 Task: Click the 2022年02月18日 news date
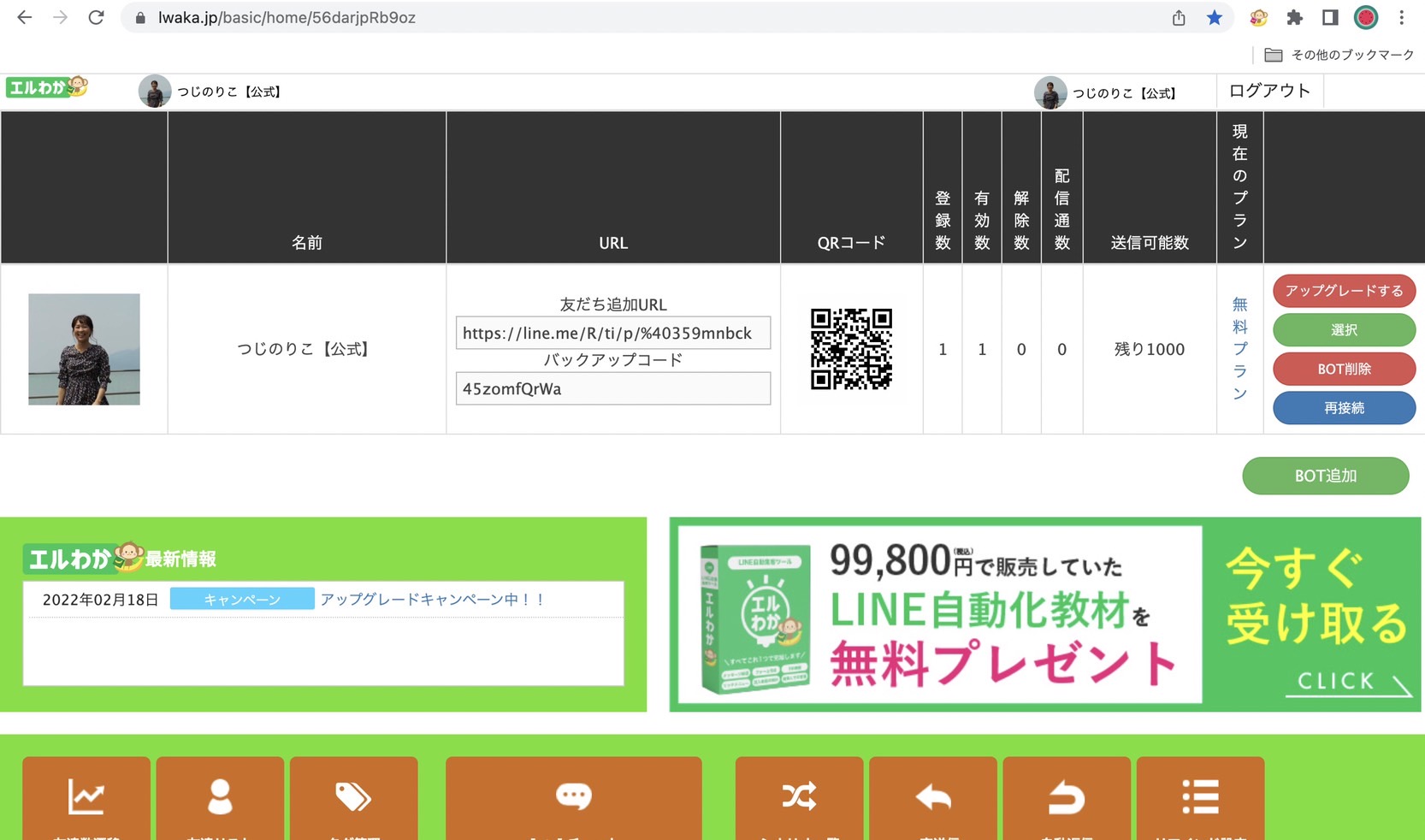coord(100,600)
